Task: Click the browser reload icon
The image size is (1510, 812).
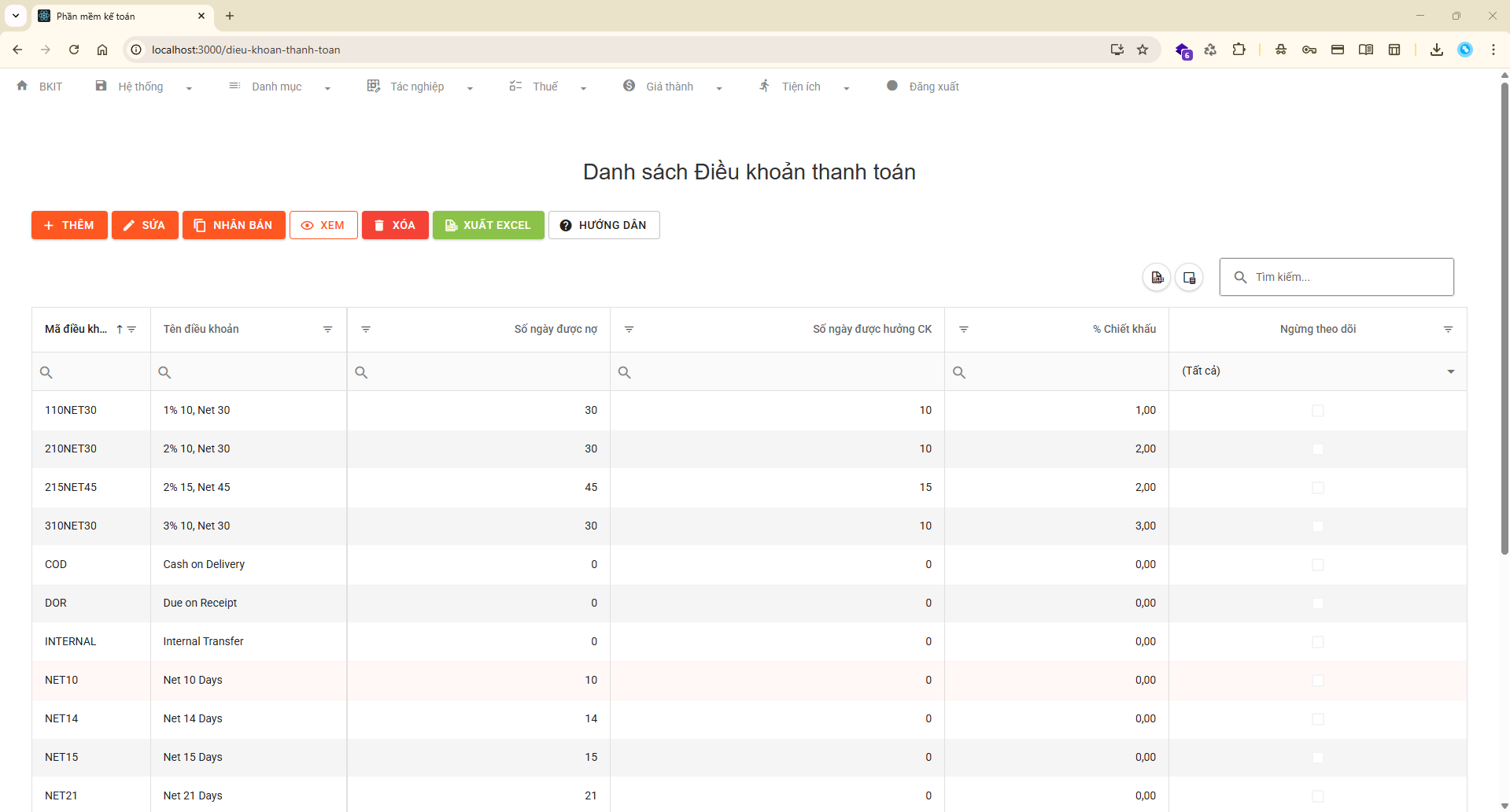Action: [x=74, y=50]
